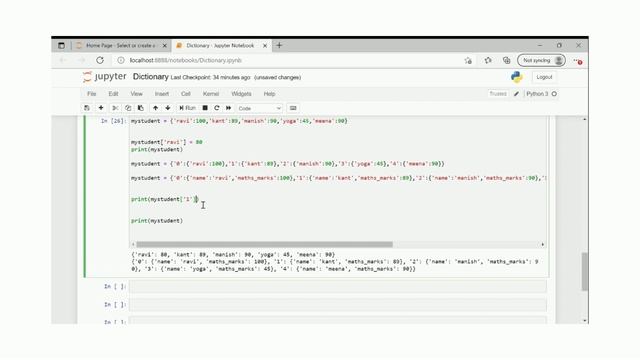Open the View menu
This screenshot has width=640, height=360.
(136, 94)
